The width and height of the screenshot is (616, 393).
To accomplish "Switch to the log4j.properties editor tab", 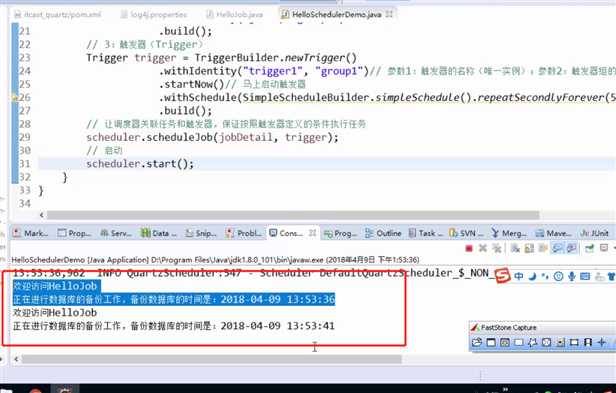I will [154, 15].
